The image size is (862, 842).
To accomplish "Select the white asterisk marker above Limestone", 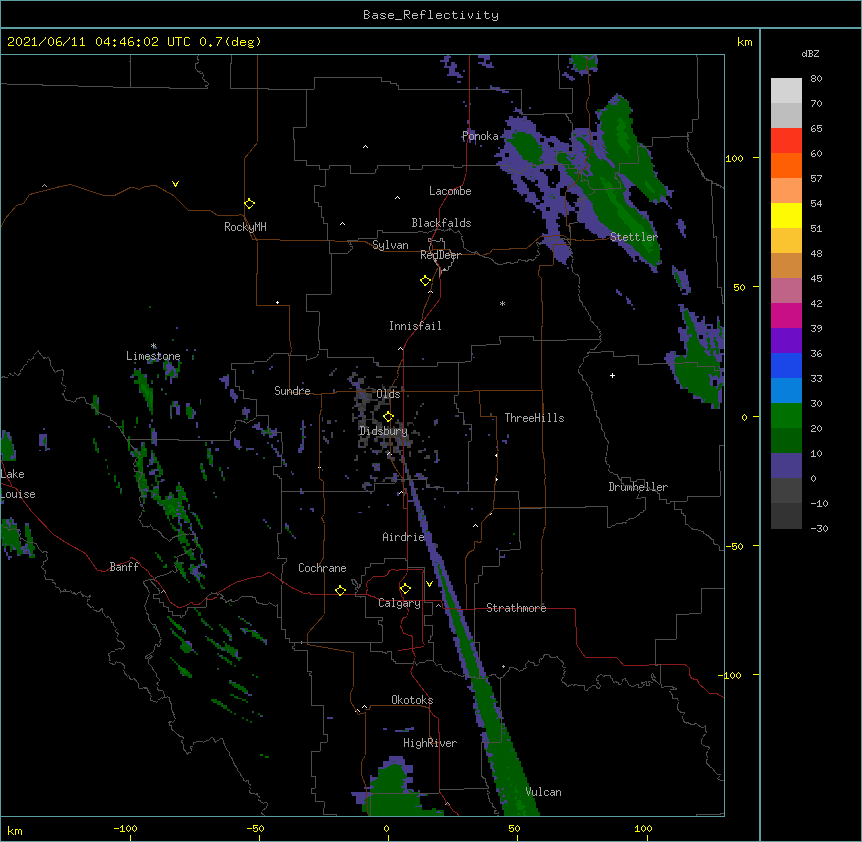I will click(x=154, y=346).
